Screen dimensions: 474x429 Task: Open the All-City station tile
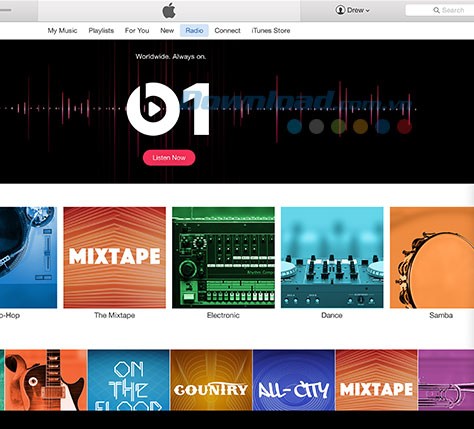(x=294, y=380)
